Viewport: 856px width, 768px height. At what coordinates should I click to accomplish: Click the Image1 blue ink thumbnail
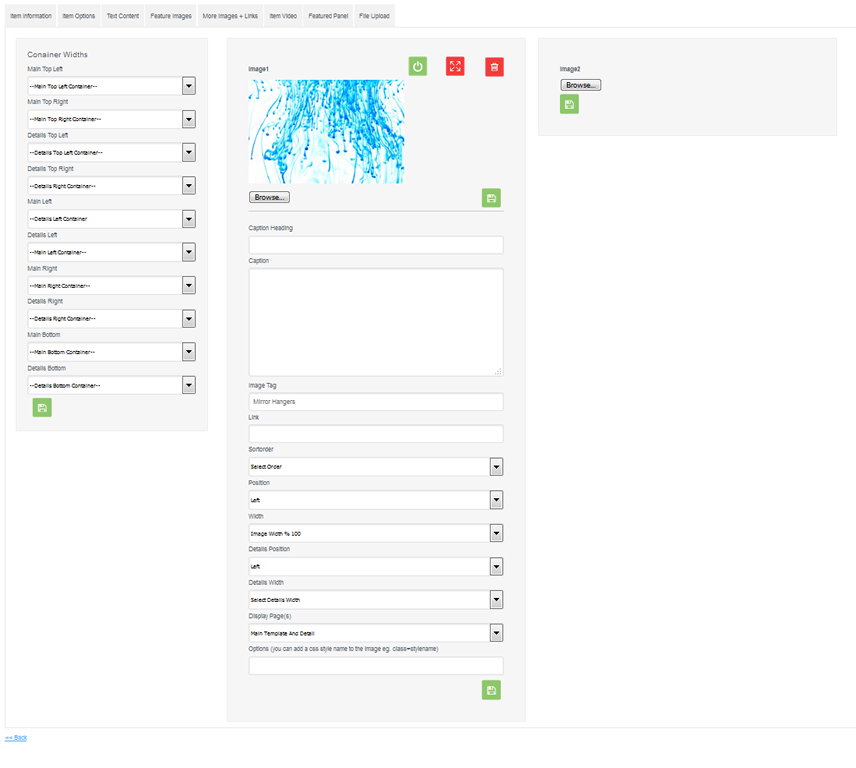click(x=326, y=132)
